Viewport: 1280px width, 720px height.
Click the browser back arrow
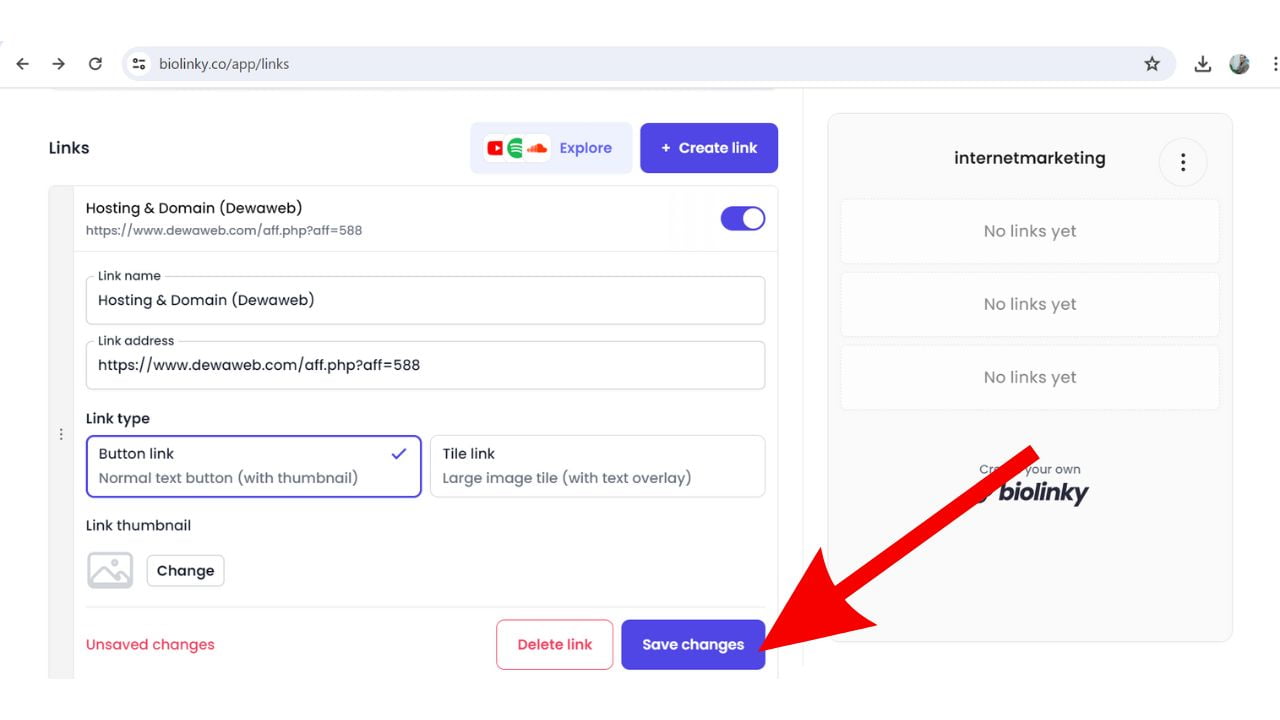pyautogui.click(x=22, y=64)
